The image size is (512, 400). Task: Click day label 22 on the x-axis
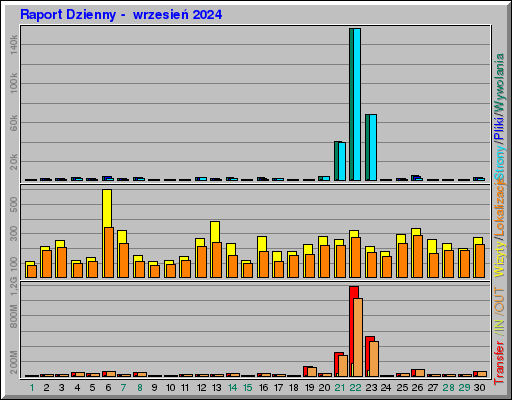point(355,388)
